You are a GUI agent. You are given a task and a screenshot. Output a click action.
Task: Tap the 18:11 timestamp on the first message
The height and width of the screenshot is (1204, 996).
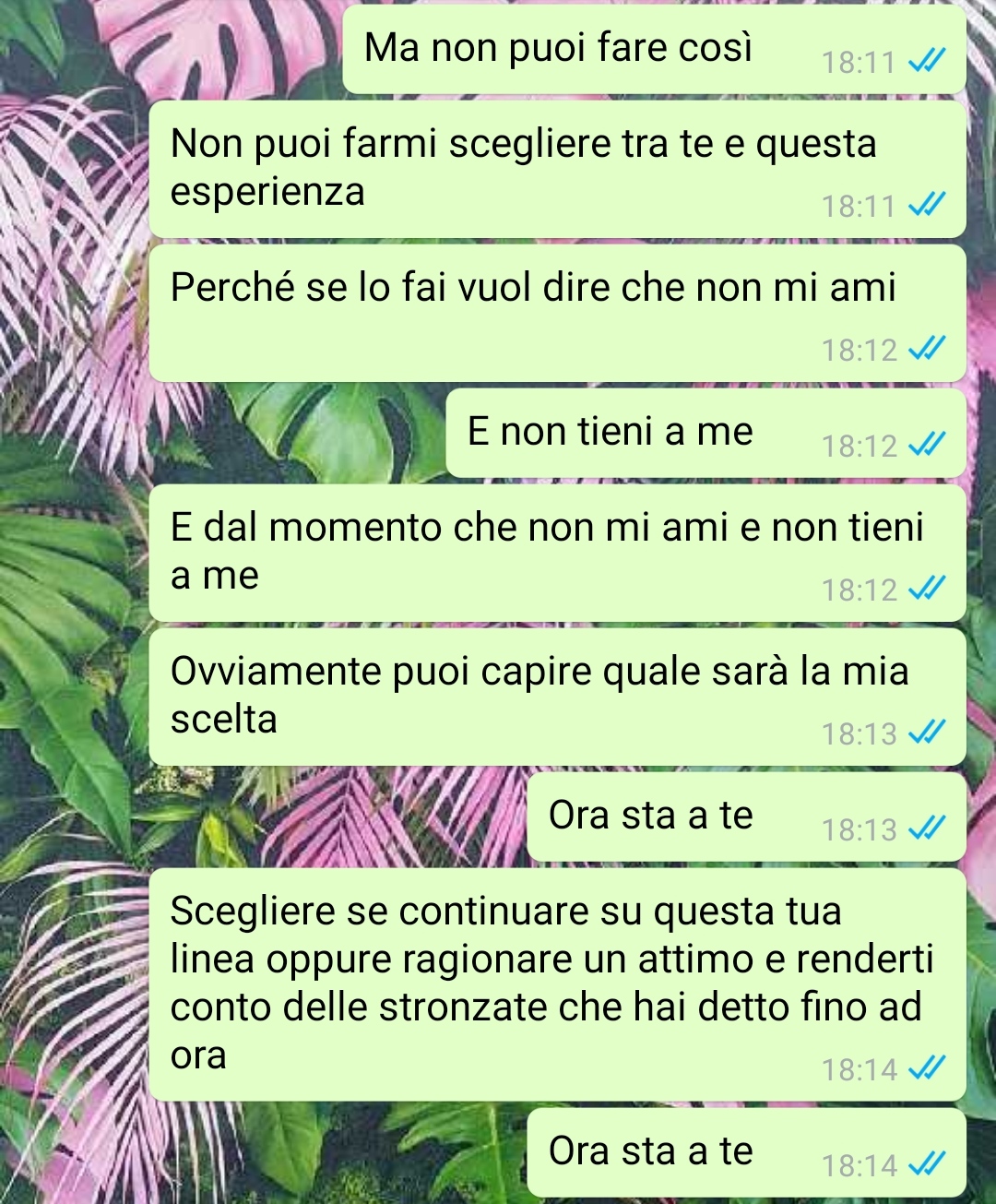[859, 63]
